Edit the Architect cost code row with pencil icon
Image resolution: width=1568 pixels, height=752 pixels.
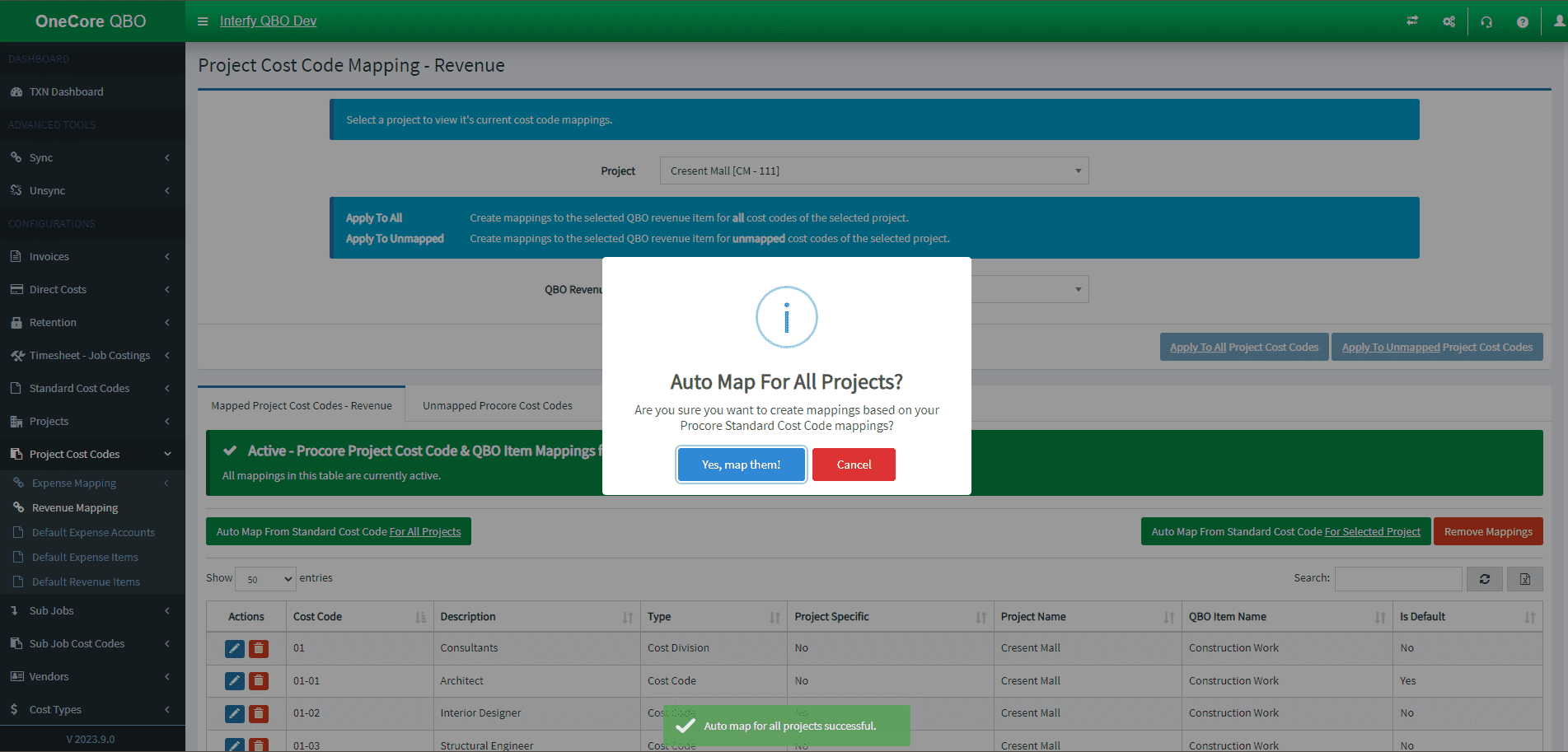234,680
